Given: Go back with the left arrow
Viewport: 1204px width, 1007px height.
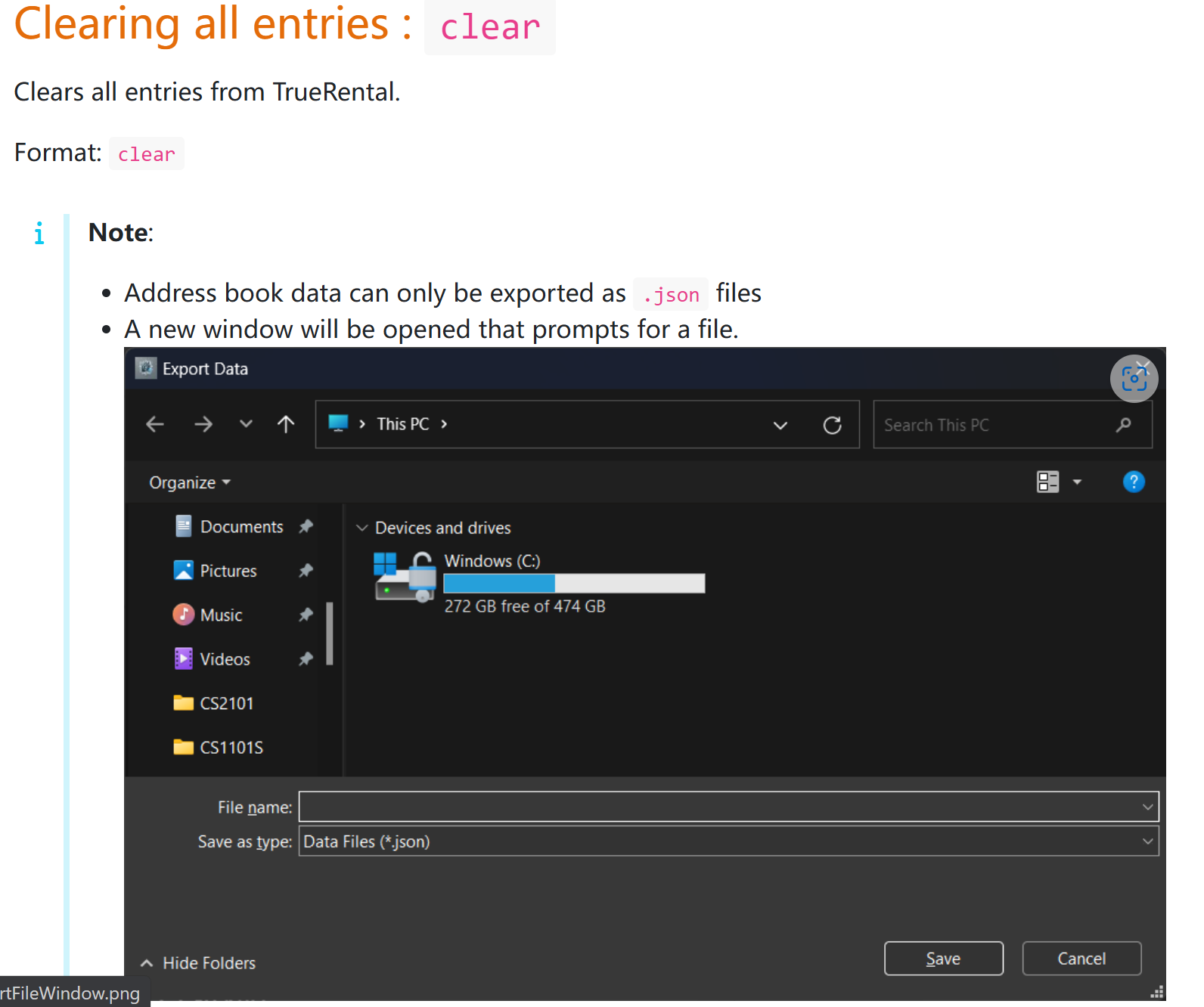Looking at the screenshot, I should pyautogui.click(x=155, y=424).
